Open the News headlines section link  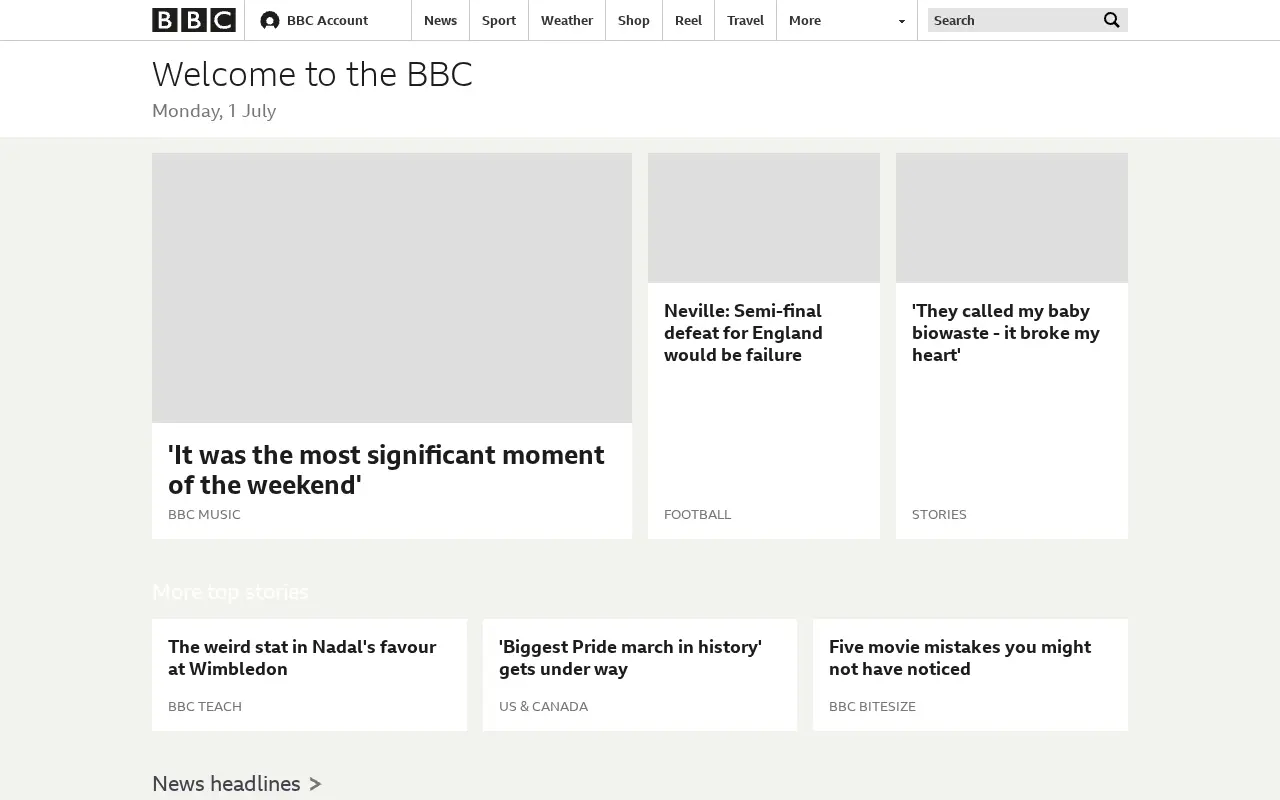(x=237, y=784)
